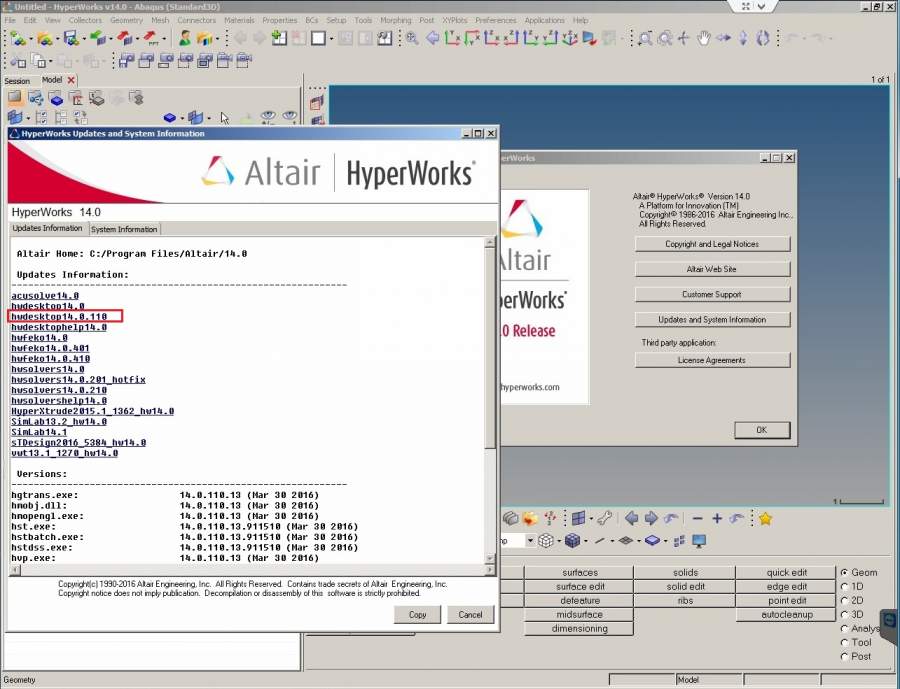Open the Morphing menu
Viewport: 900px width, 689px height.
395,20
